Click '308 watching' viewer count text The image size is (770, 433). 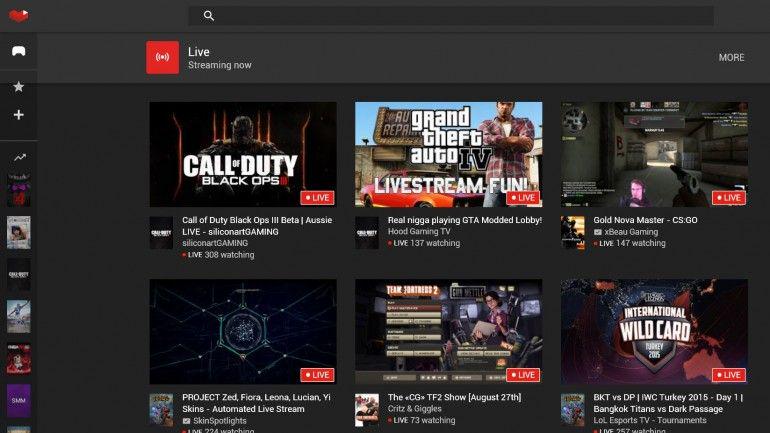(x=229, y=255)
